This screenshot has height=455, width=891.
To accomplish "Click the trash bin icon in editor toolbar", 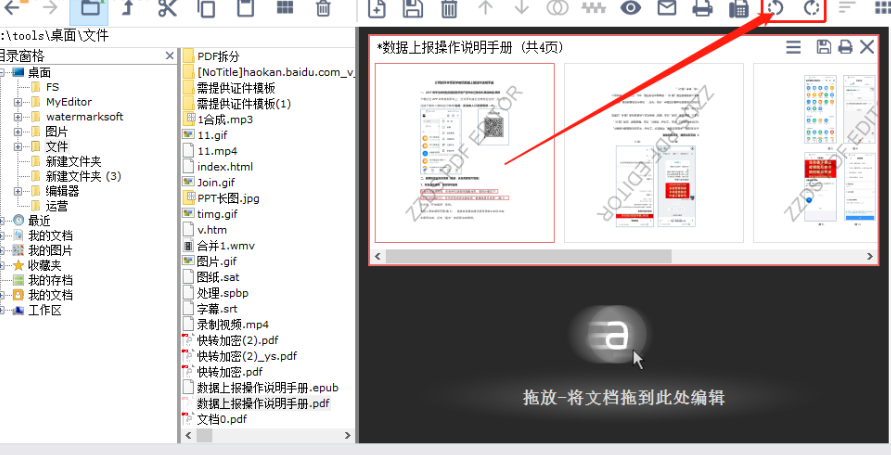I will [x=449, y=8].
